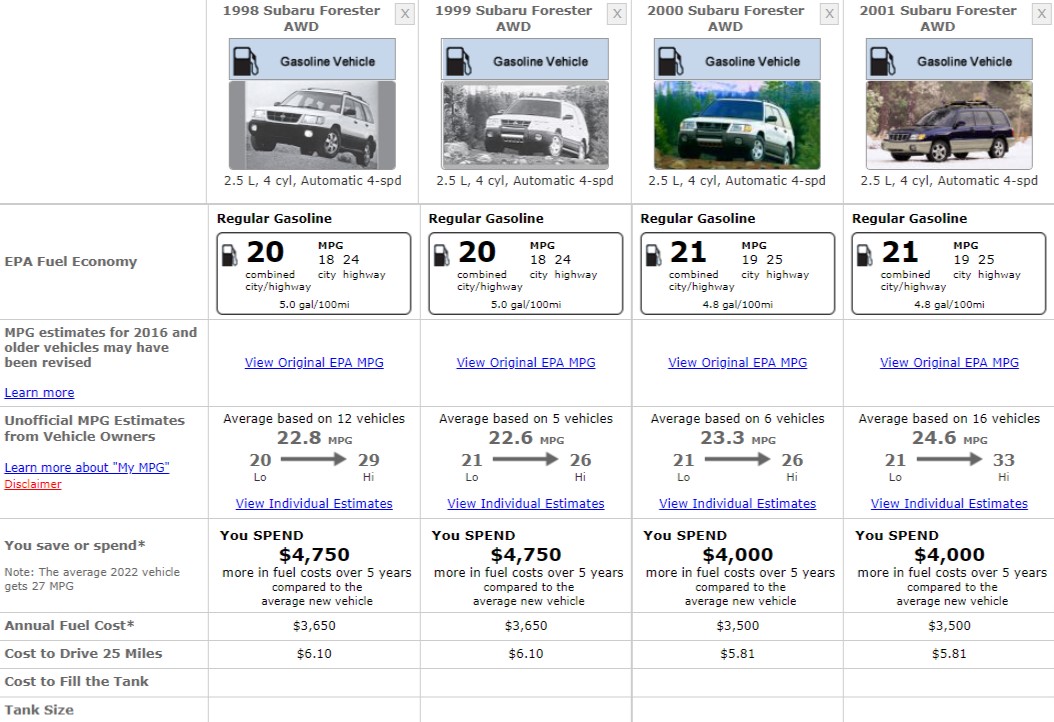Click Hi value 33 for 2001 Forester
The height and width of the screenshot is (722, 1054).
1004,460
